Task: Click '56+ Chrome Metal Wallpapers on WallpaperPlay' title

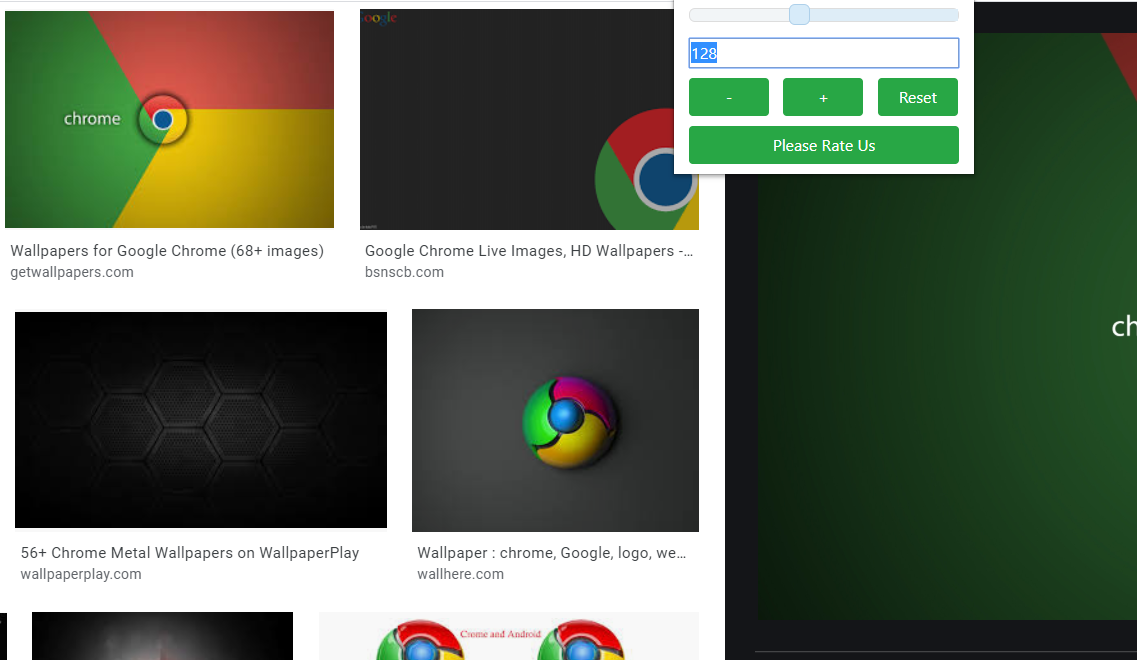Action: tap(190, 553)
